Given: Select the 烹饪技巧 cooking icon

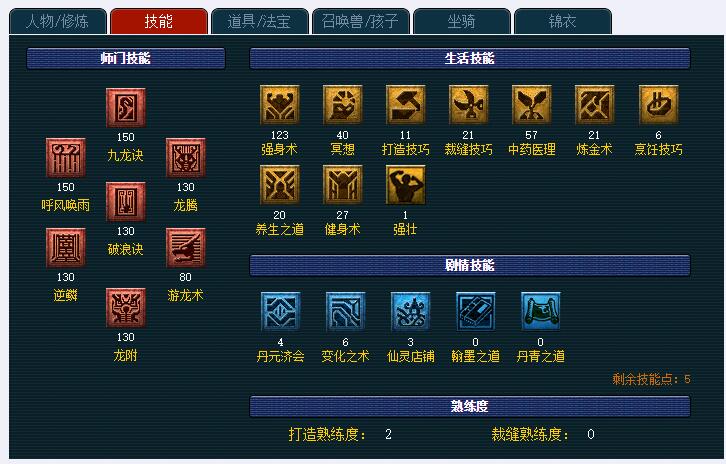Looking at the screenshot, I should (658, 105).
